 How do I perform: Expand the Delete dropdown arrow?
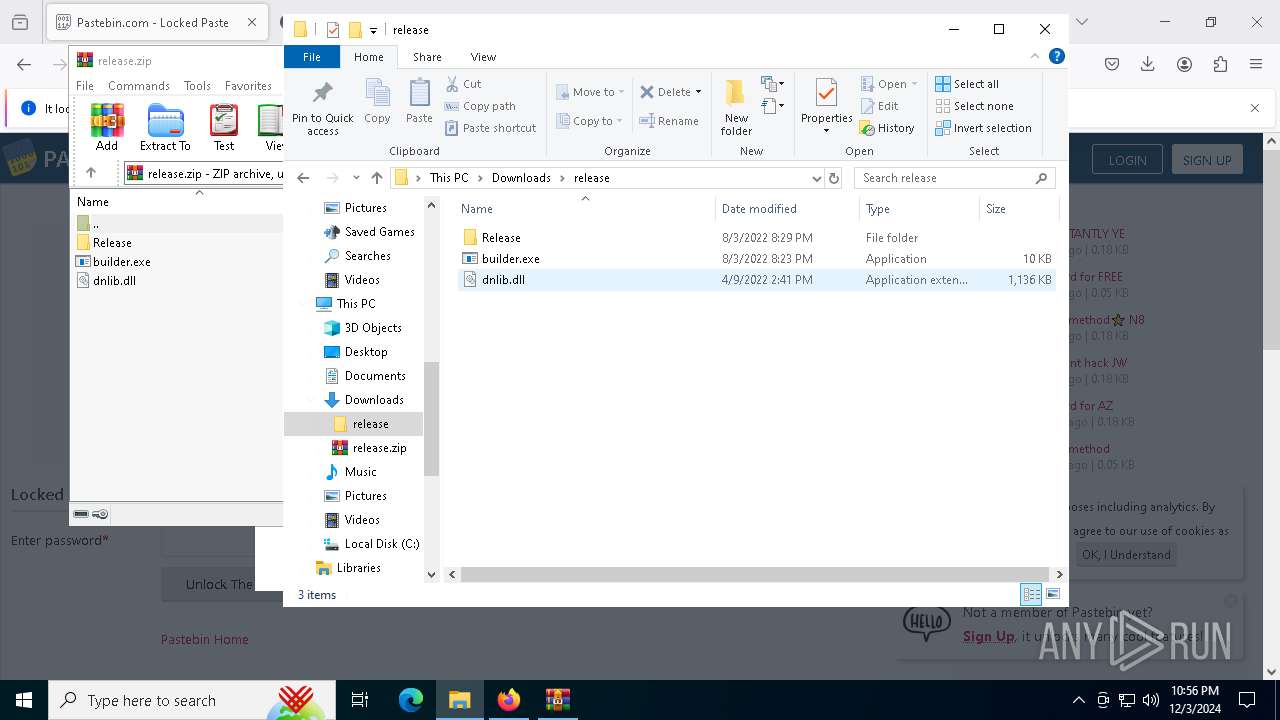[698, 92]
